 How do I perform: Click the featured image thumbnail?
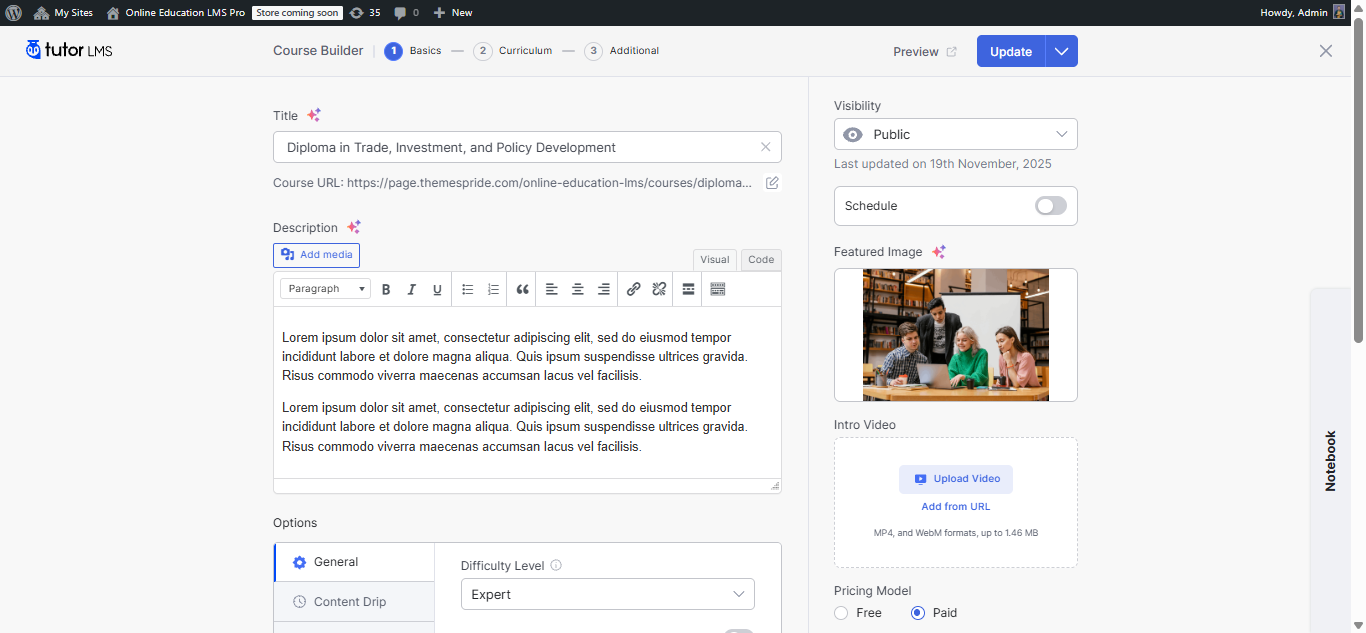pyautogui.click(x=955, y=335)
